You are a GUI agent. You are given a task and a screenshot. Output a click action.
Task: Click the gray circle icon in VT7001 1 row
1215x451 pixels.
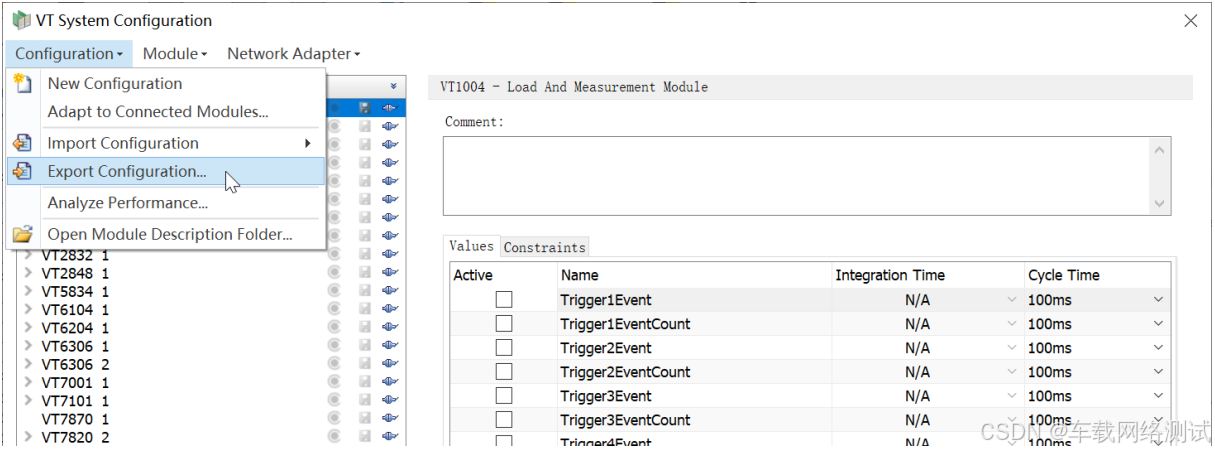[x=334, y=383]
